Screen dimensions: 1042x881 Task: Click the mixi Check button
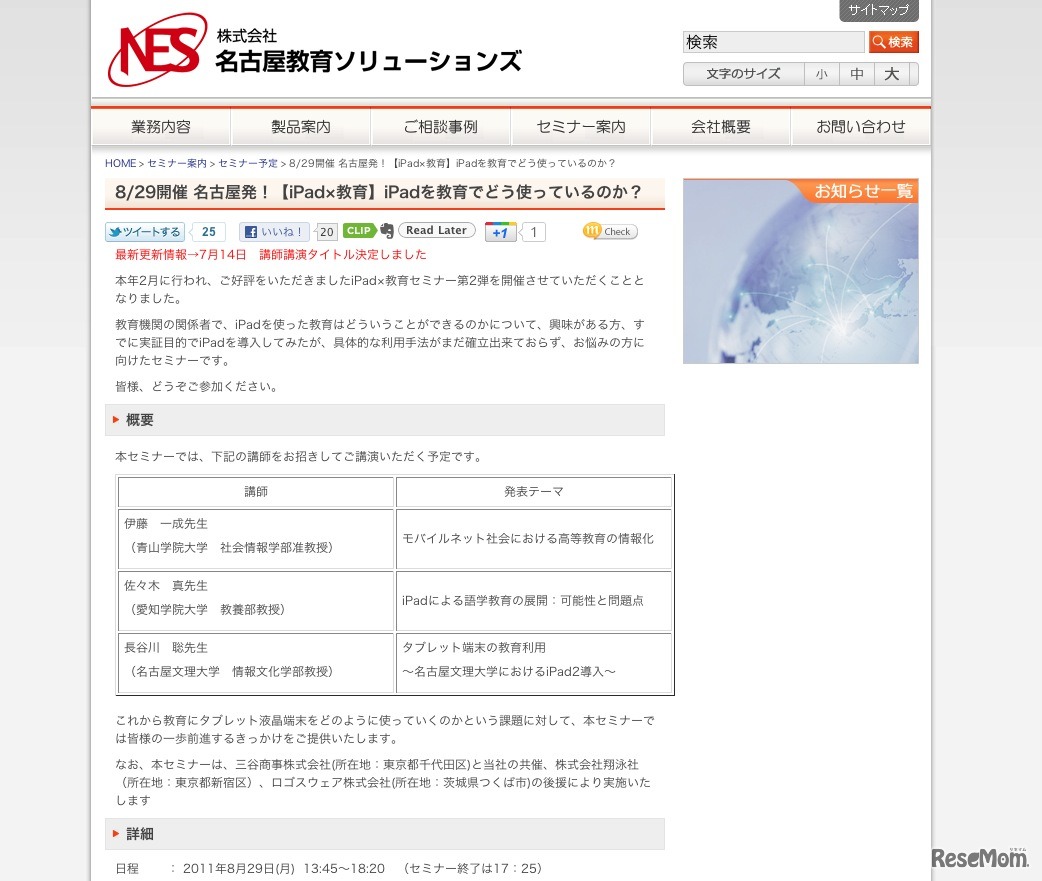[610, 231]
